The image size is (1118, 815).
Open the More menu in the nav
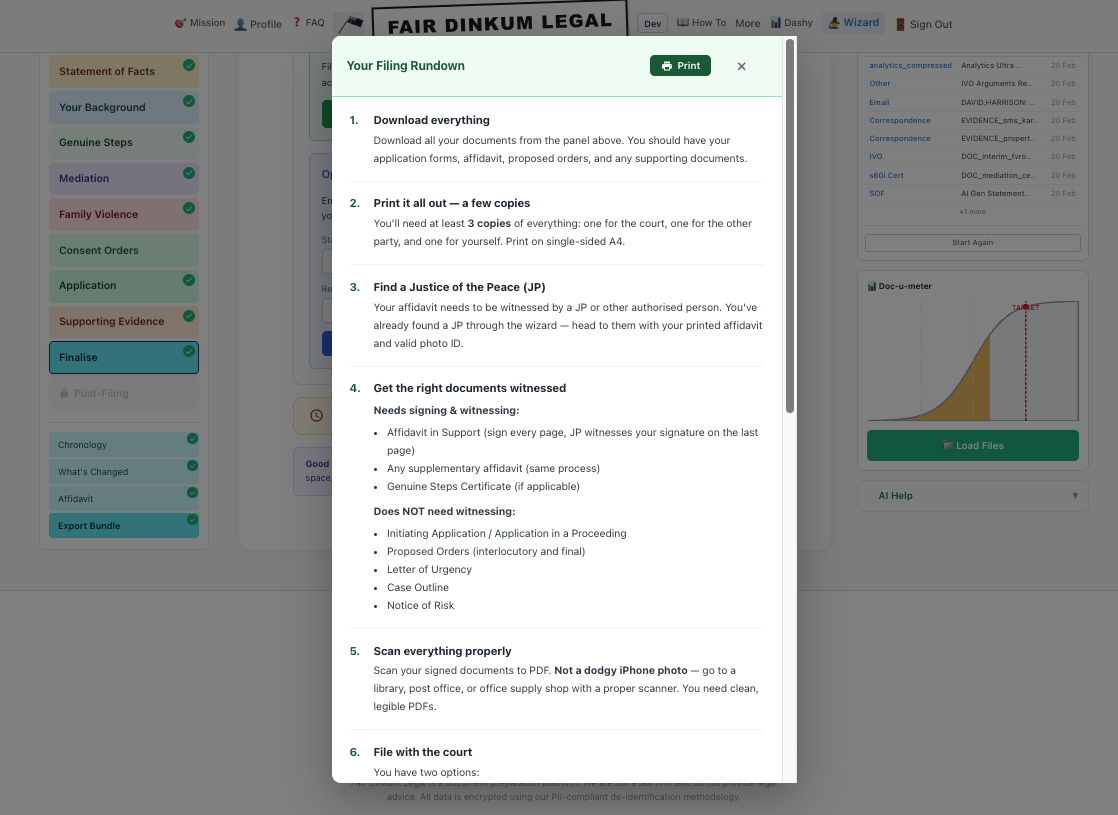pyautogui.click(x=748, y=24)
